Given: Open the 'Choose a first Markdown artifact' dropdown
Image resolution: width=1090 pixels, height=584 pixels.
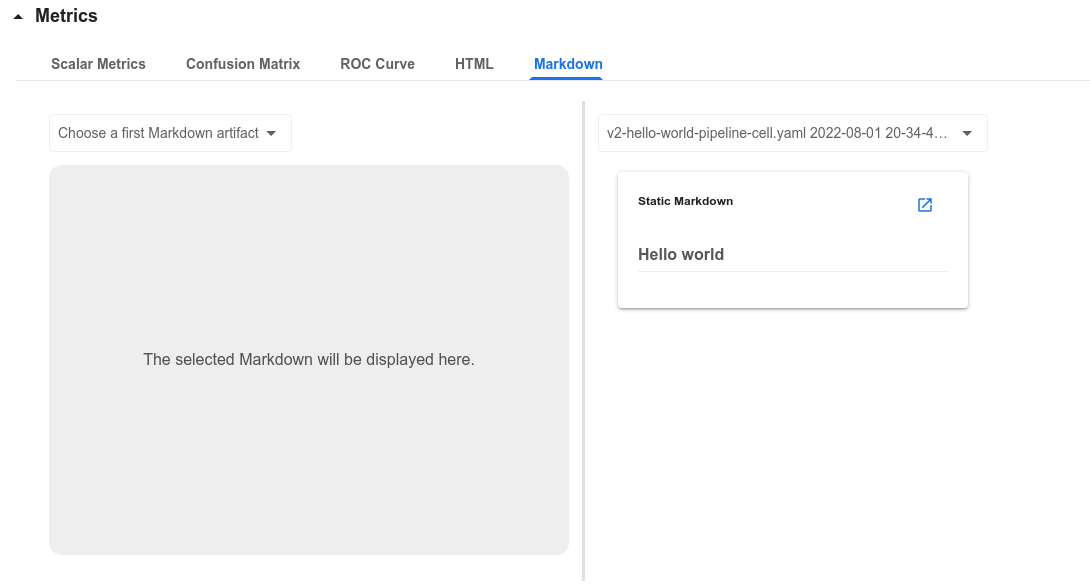Looking at the screenshot, I should pos(158,133).
